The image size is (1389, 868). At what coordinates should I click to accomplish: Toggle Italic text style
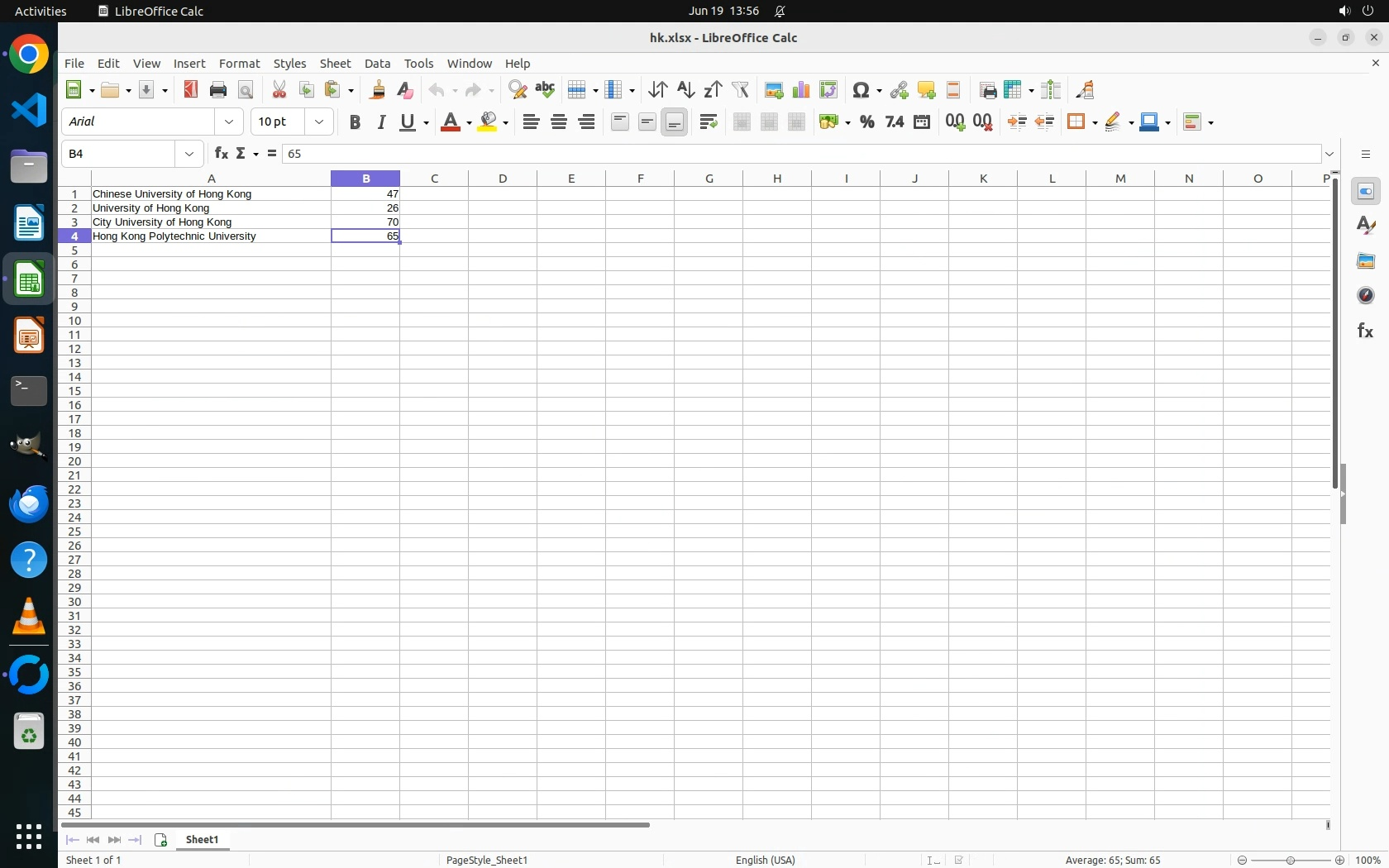pyautogui.click(x=381, y=122)
